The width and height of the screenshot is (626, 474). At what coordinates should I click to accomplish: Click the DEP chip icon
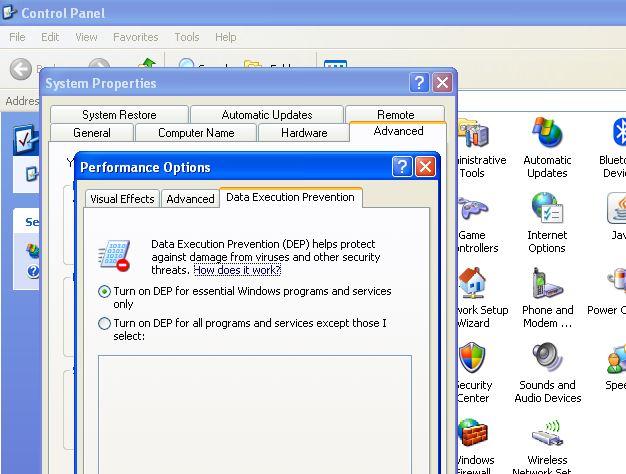coord(115,256)
